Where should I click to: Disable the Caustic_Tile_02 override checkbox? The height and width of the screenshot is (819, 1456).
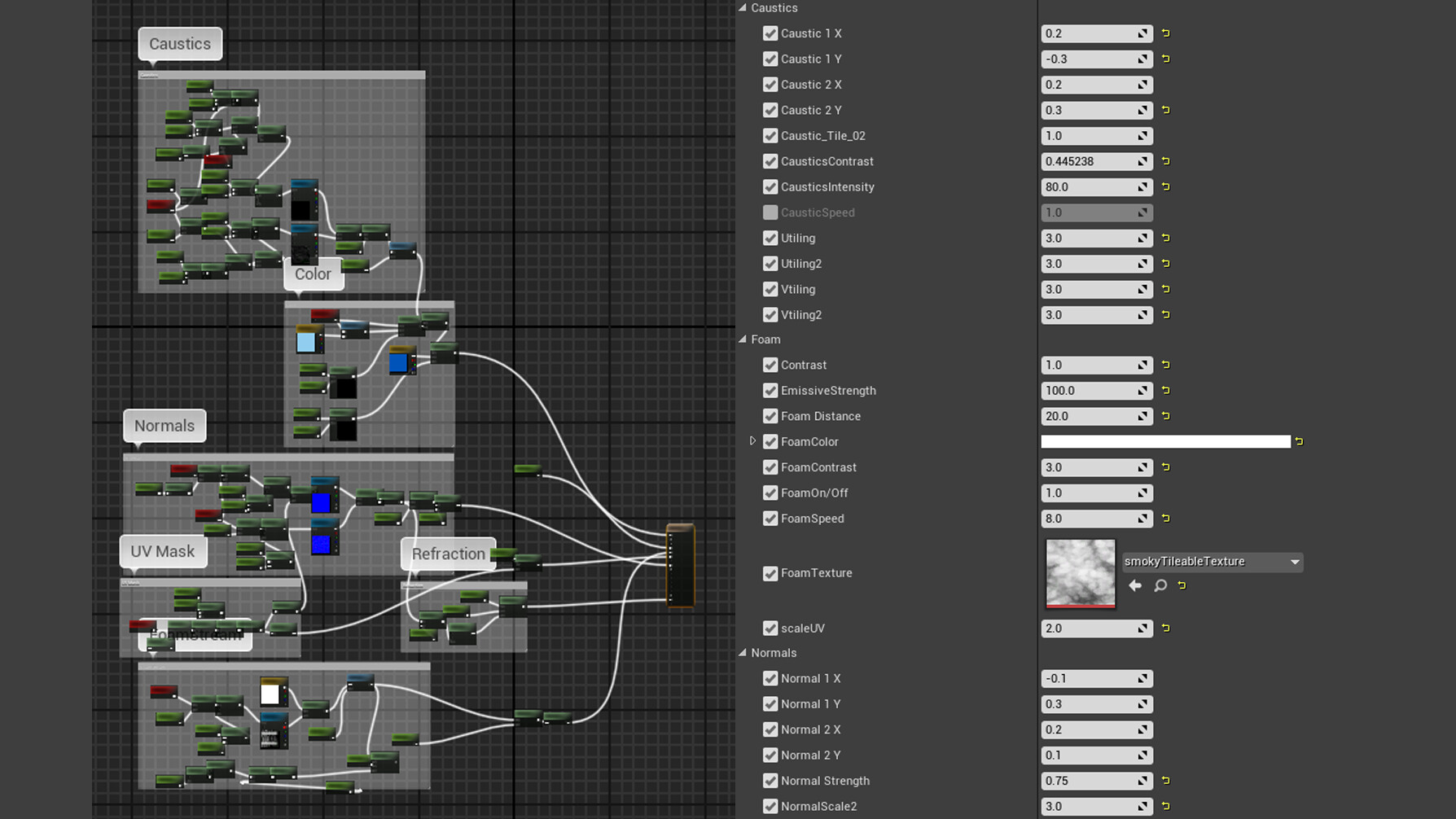point(770,136)
